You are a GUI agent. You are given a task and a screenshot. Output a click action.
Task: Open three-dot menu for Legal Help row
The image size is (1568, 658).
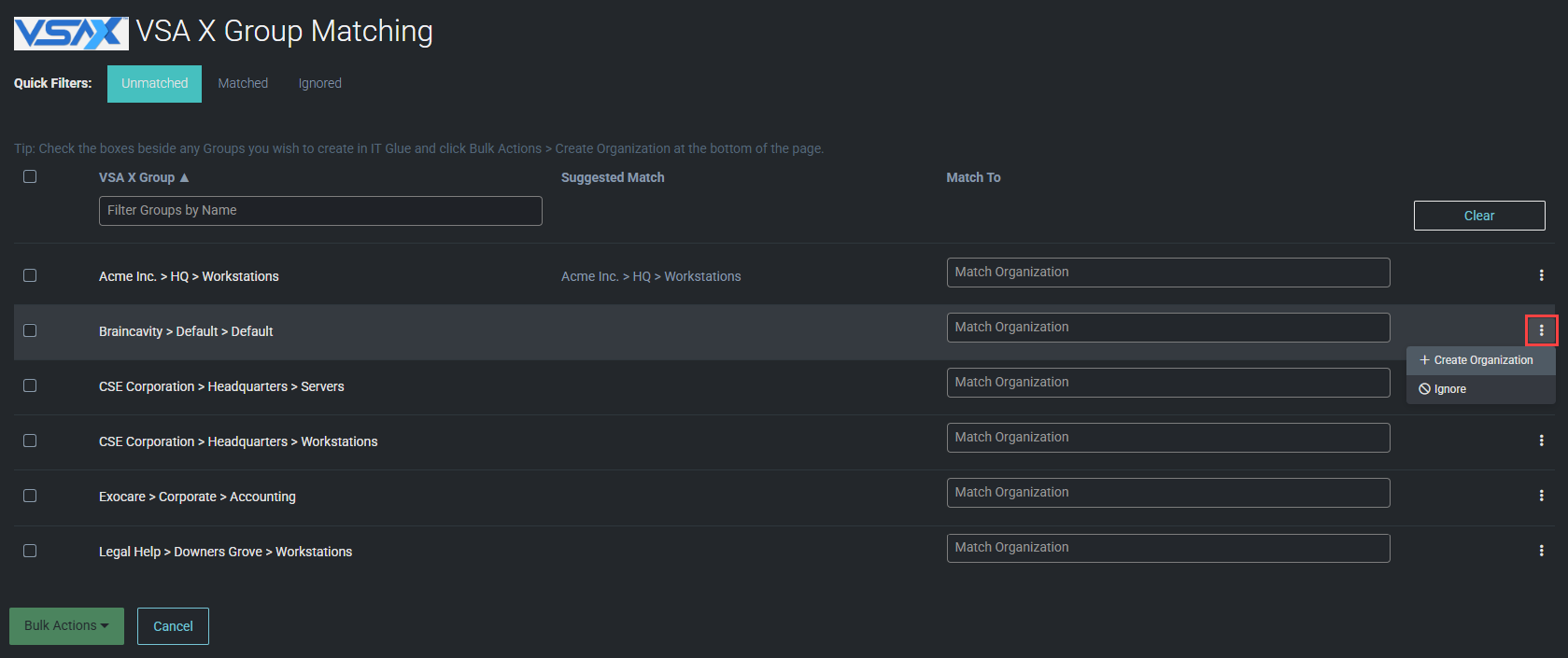(x=1541, y=551)
